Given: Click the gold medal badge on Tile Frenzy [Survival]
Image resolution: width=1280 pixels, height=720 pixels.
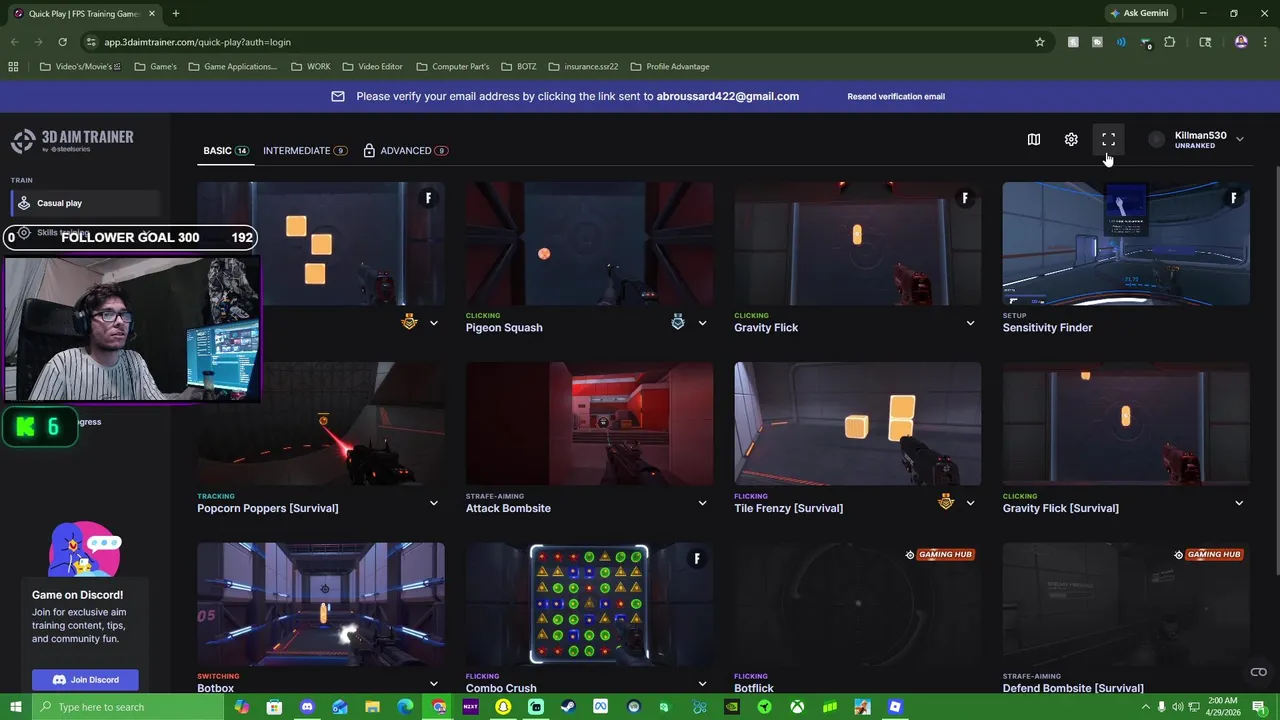Looking at the screenshot, I should pyautogui.click(x=946, y=502).
